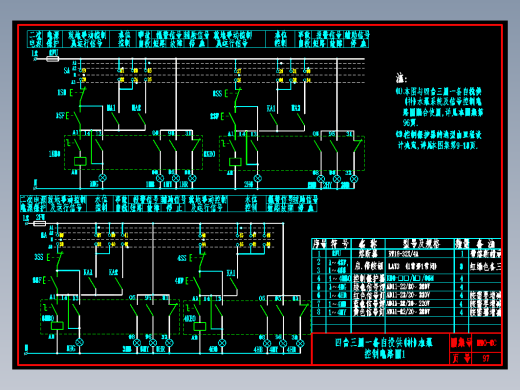Select the '红色信号灯' name cell
This screenshot has width=520, height=390.
coord(368,295)
